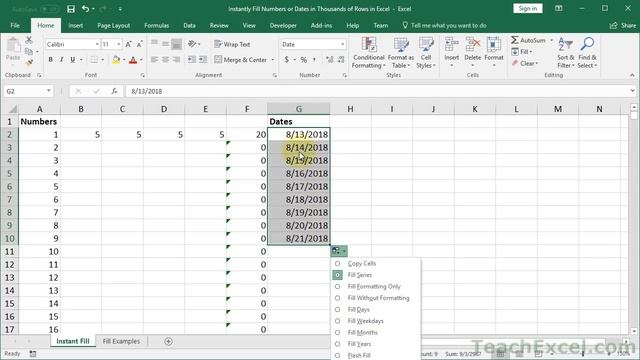Expand the formula bar
The width and height of the screenshot is (640, 360).
point(632,91)
